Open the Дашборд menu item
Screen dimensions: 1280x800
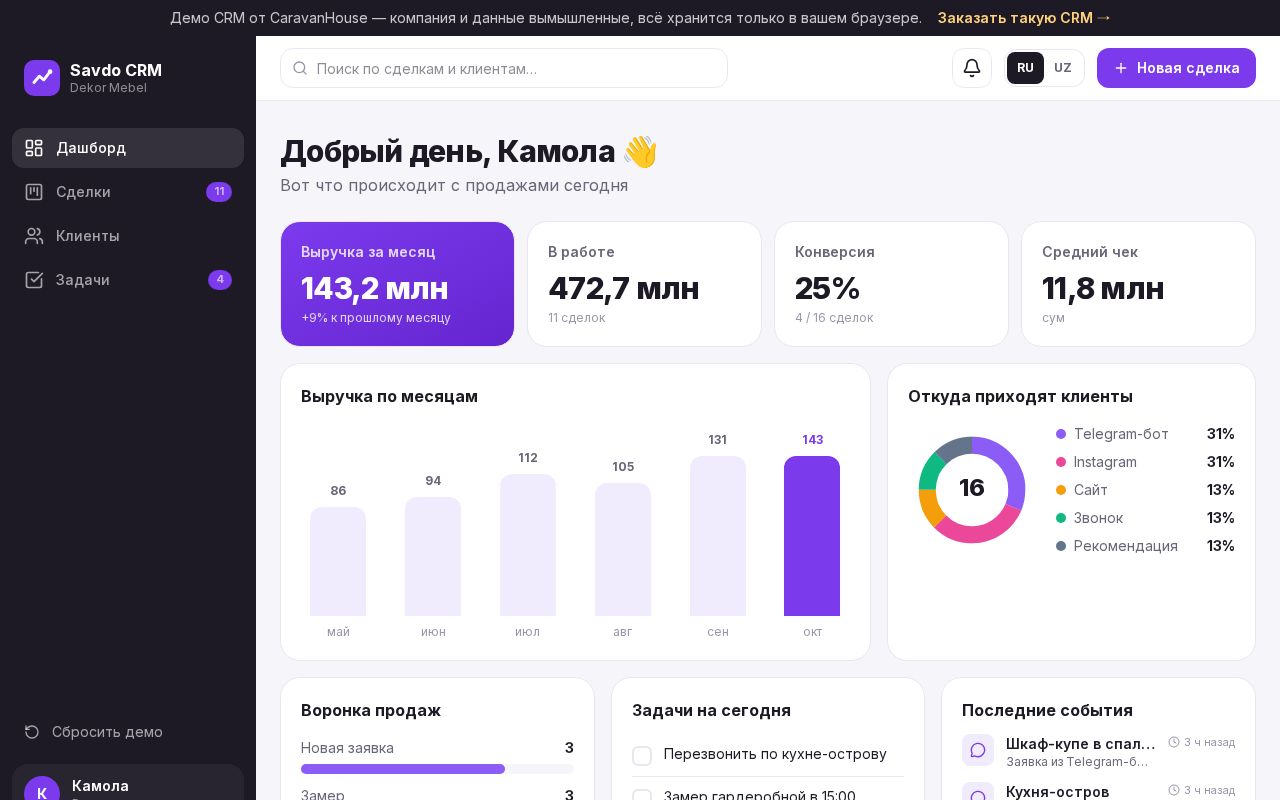click(x=128, y=148)
